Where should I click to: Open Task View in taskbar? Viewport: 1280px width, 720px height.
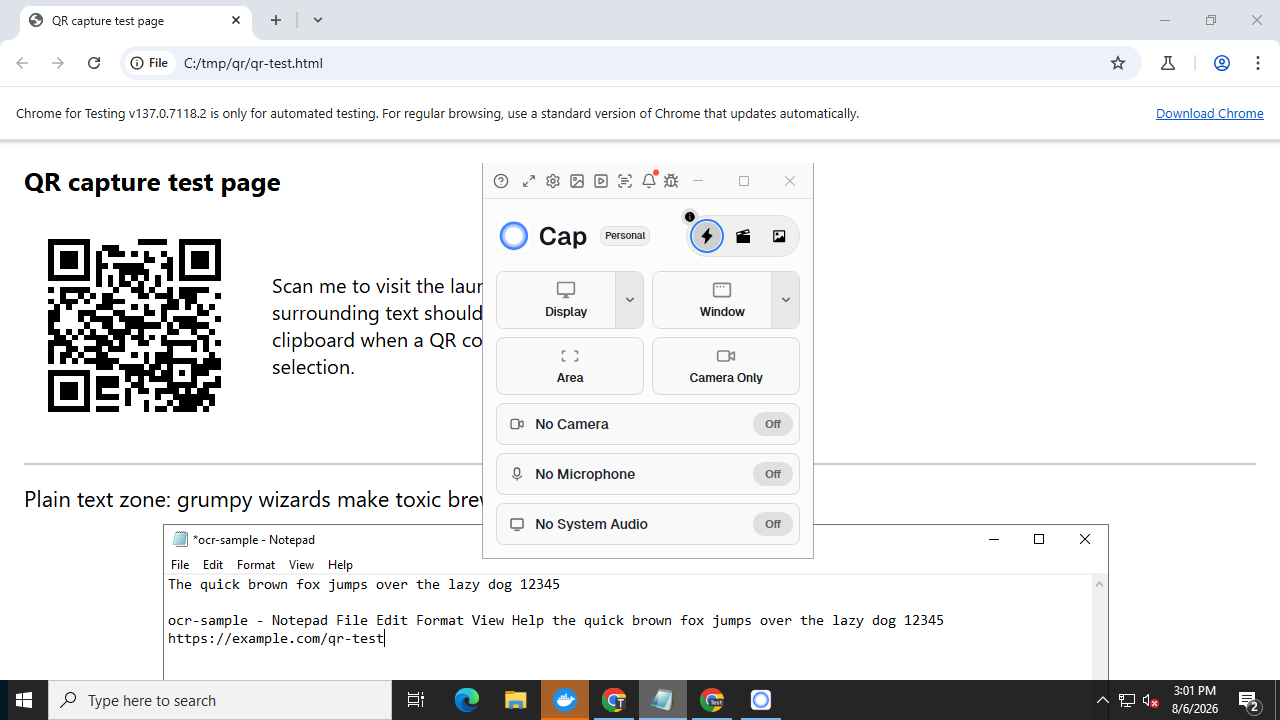click(416, 700)
